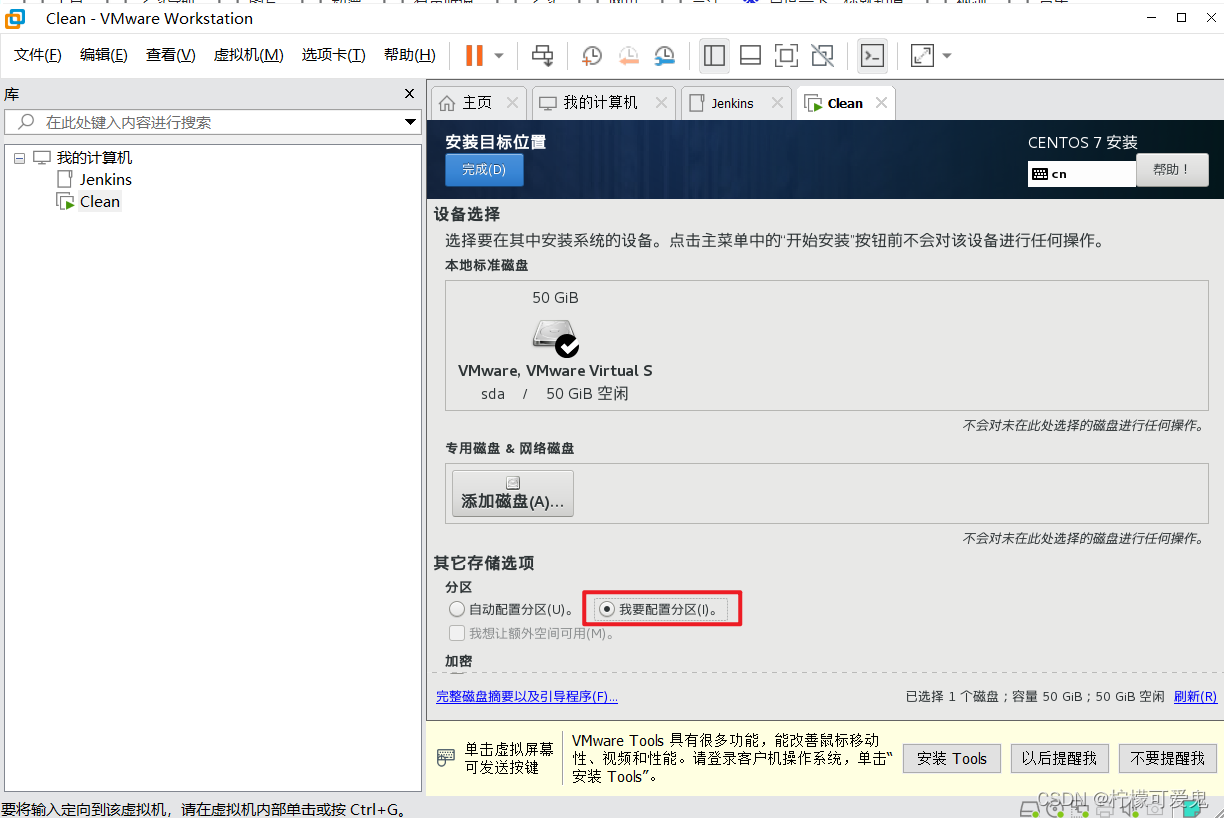The height and width of the screenshot is (818, 1224).
Task: Click the 不要提醒我 button
Action: tap(1168, 758)
